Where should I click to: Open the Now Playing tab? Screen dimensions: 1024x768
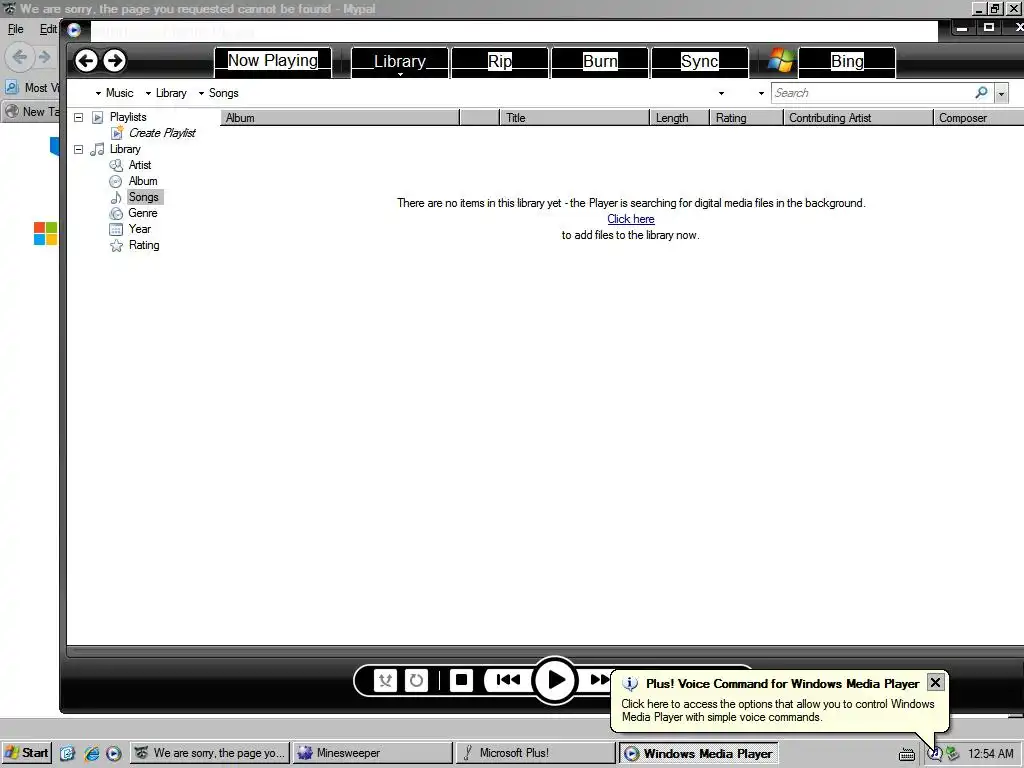(273, 61)
